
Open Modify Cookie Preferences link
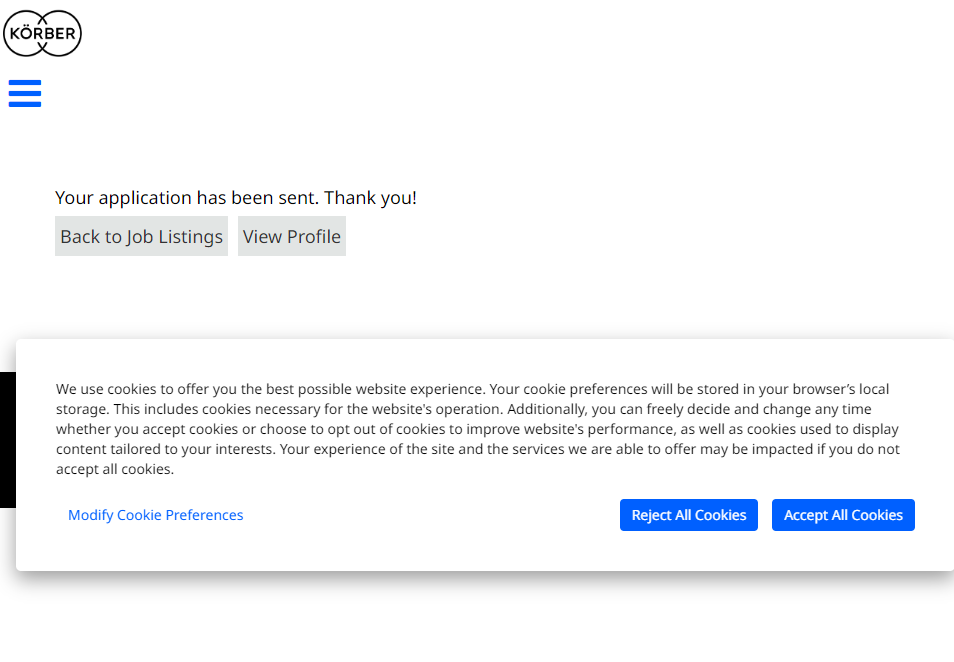(155, 515)
